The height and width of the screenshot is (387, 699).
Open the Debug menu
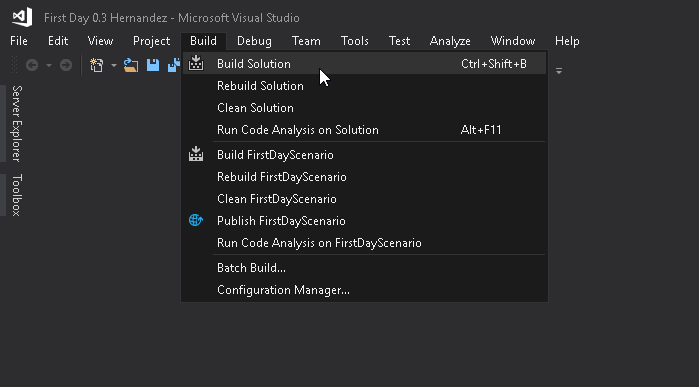tap(254, 41)
